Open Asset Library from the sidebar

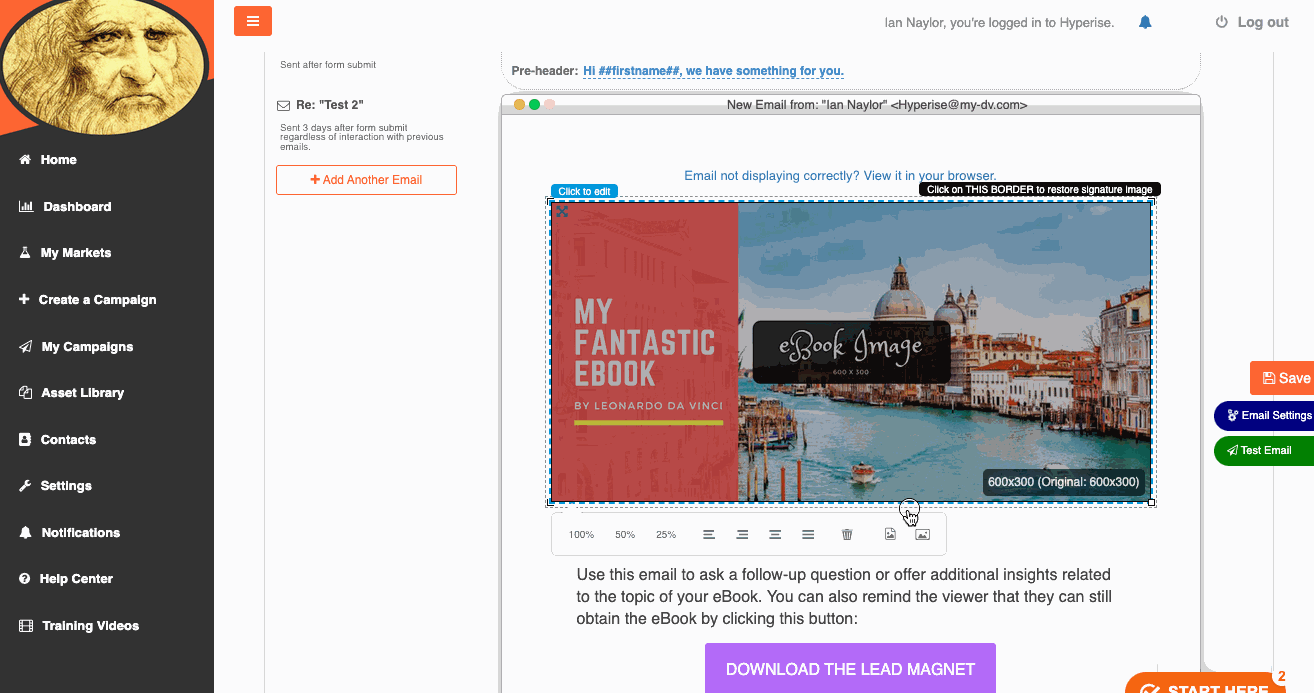pos(82,393)
